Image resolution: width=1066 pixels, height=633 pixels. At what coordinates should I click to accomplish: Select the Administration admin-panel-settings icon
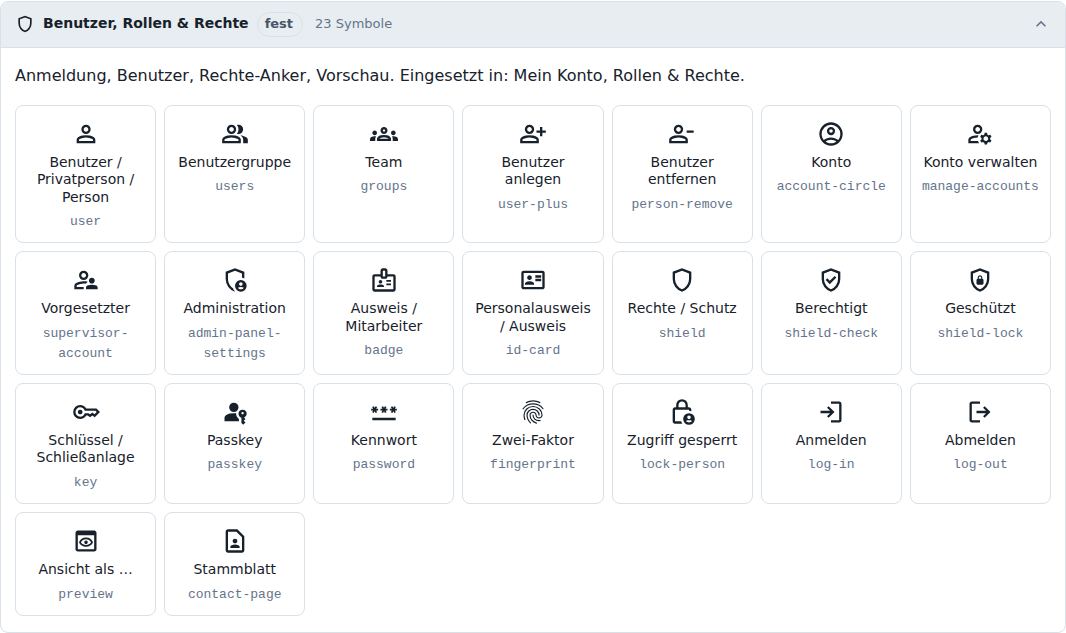(x=235, y=280)
